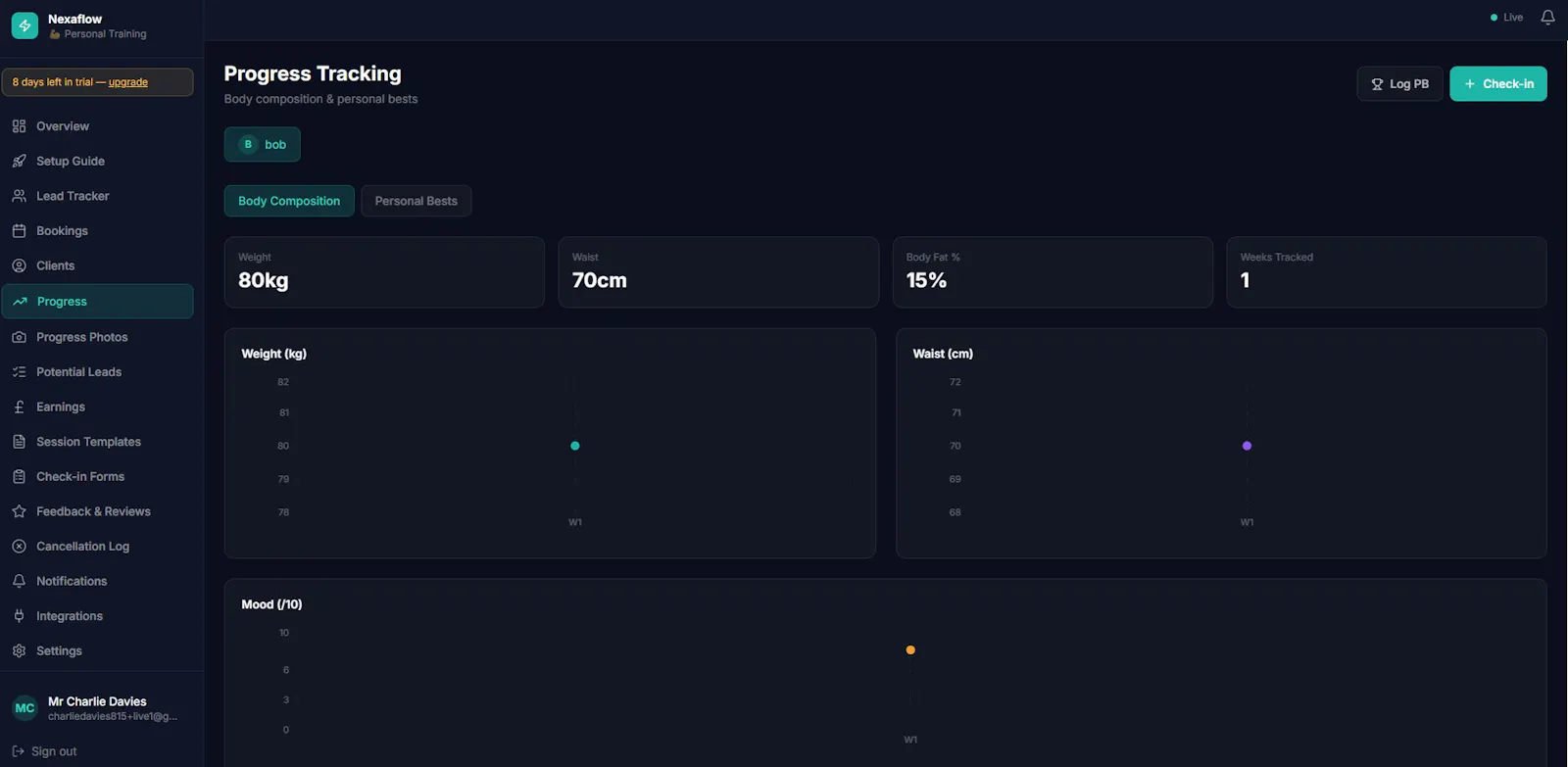1568x767 pixels.
Task: Click the B avatar on bob chip
Action: [248, 144]
